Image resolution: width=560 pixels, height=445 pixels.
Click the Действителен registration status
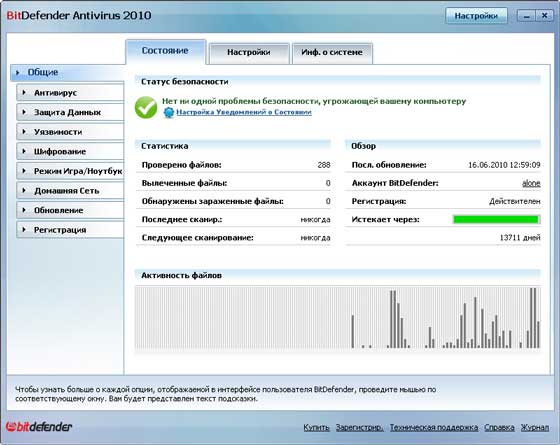point(515,201)
